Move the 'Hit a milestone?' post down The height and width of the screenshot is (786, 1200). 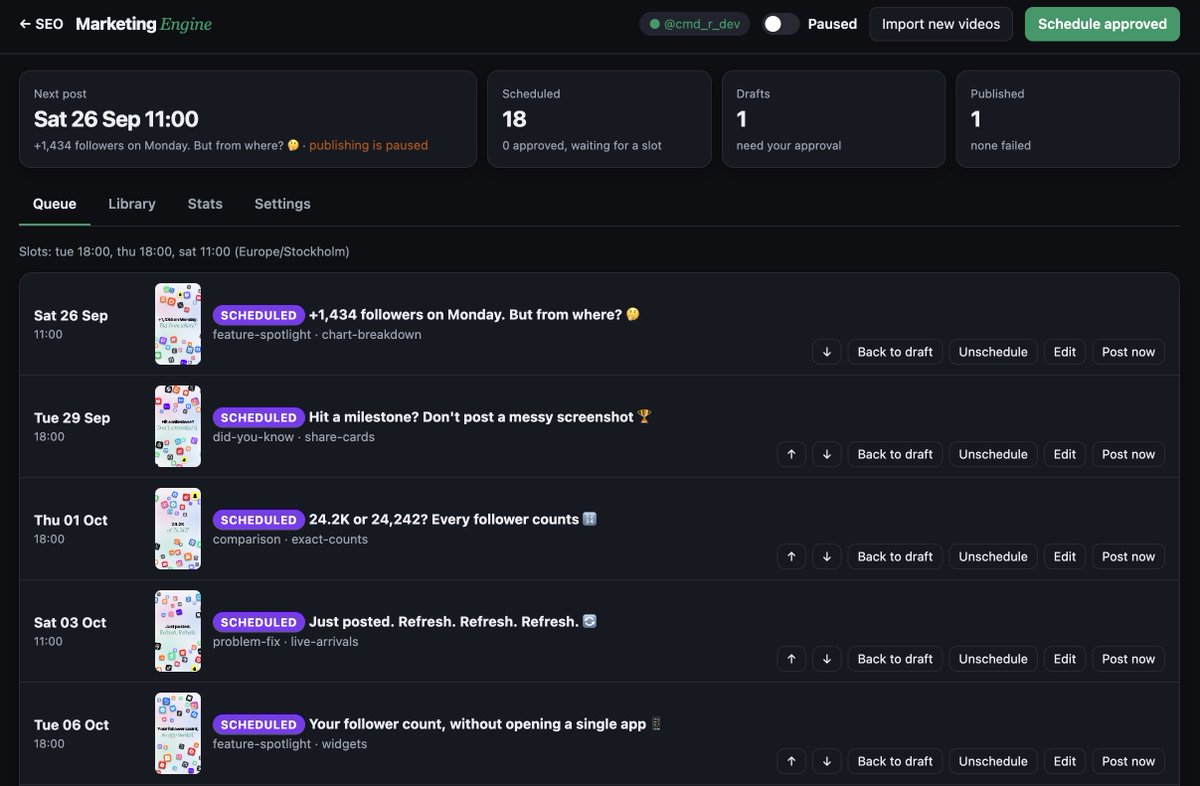[826, 454]
